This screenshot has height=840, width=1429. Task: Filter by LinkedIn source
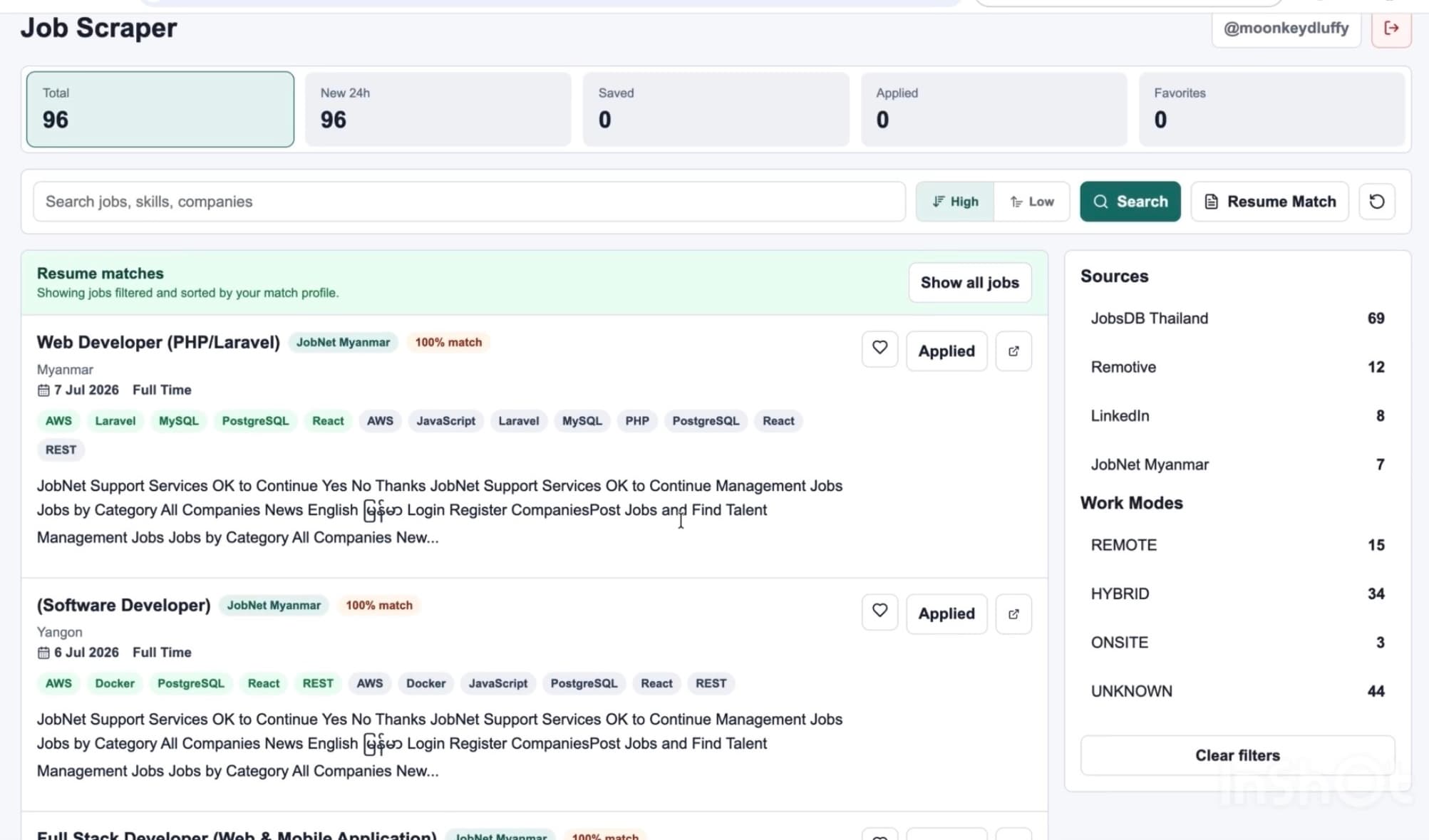click(x=1238, y=416)
